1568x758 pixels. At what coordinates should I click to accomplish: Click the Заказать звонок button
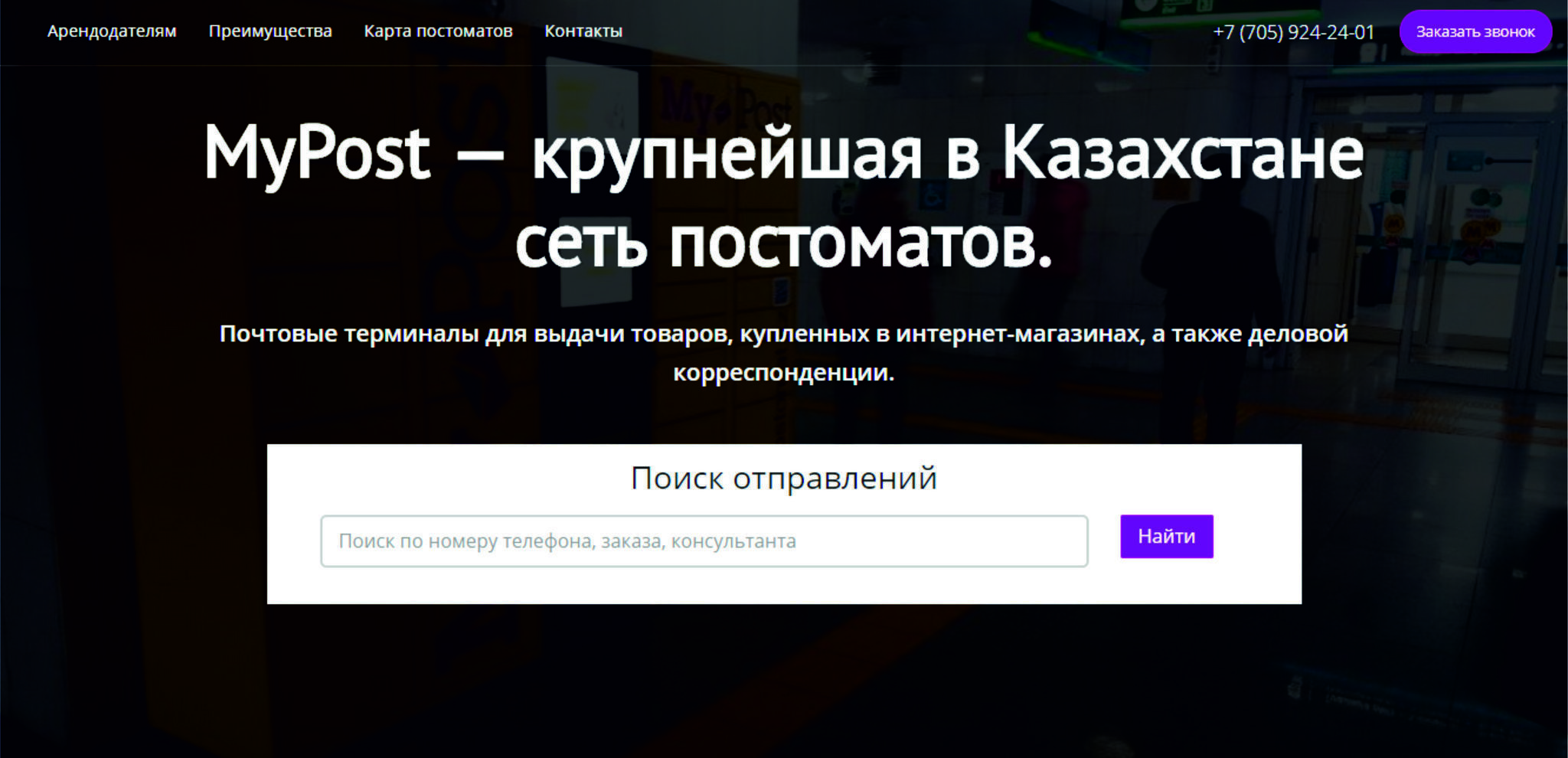[x=1475, y=31]
